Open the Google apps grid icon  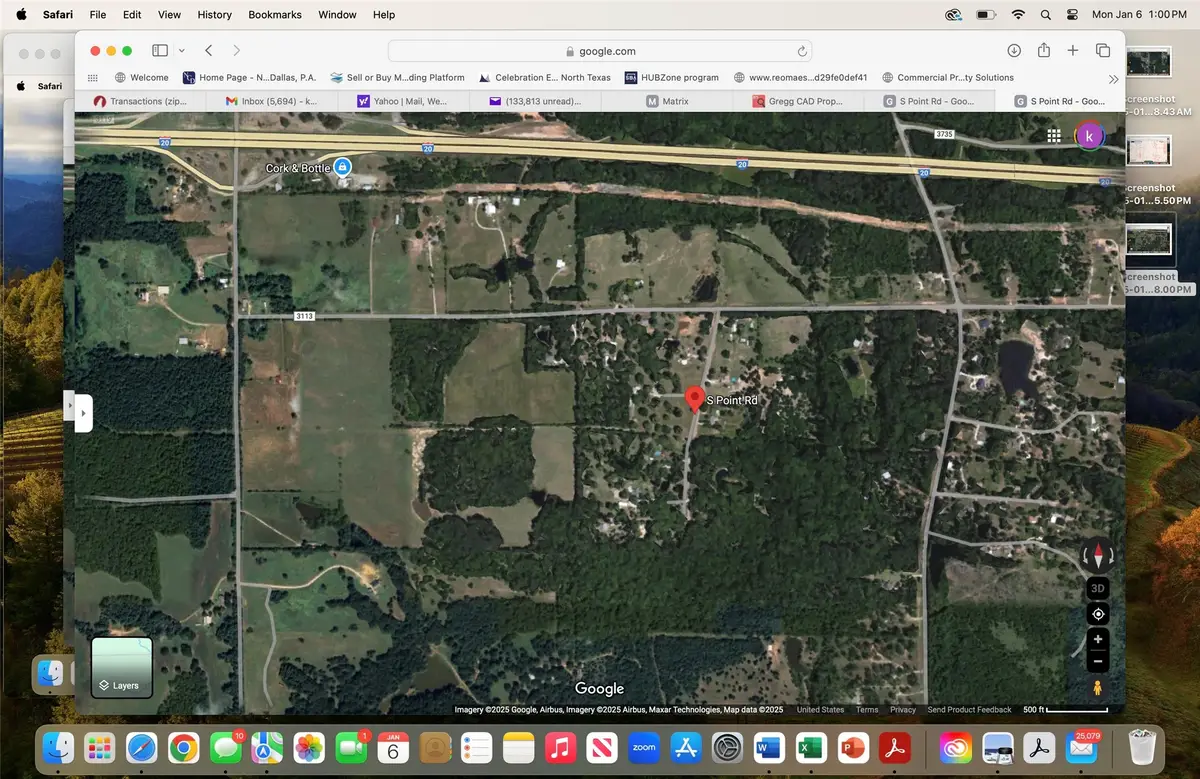coord(1054,135)
